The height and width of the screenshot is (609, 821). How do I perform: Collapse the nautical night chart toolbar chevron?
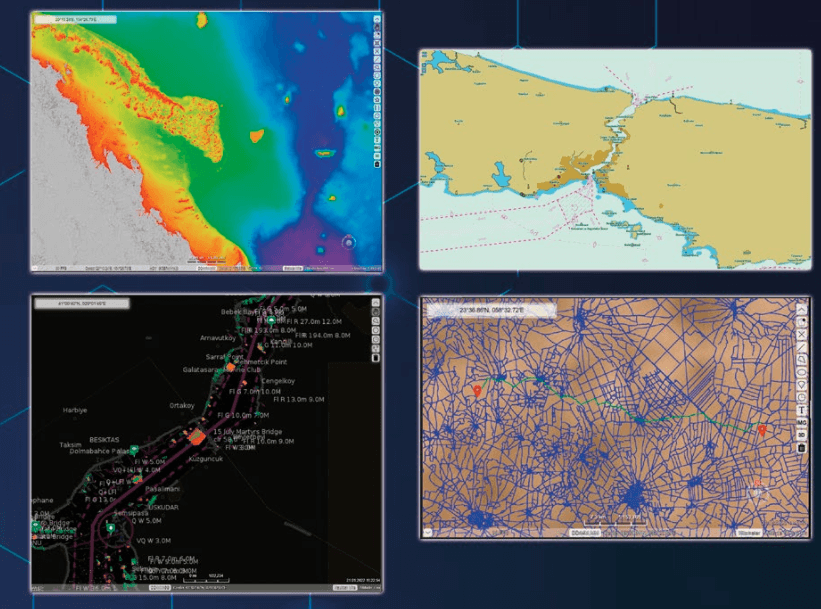point(375,302)
